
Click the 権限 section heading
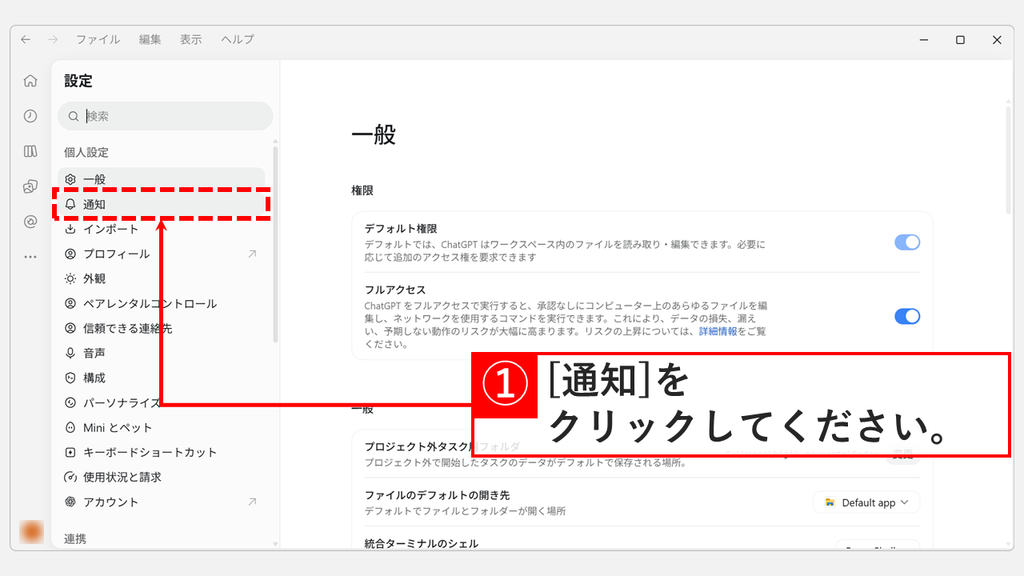point(362,191)
